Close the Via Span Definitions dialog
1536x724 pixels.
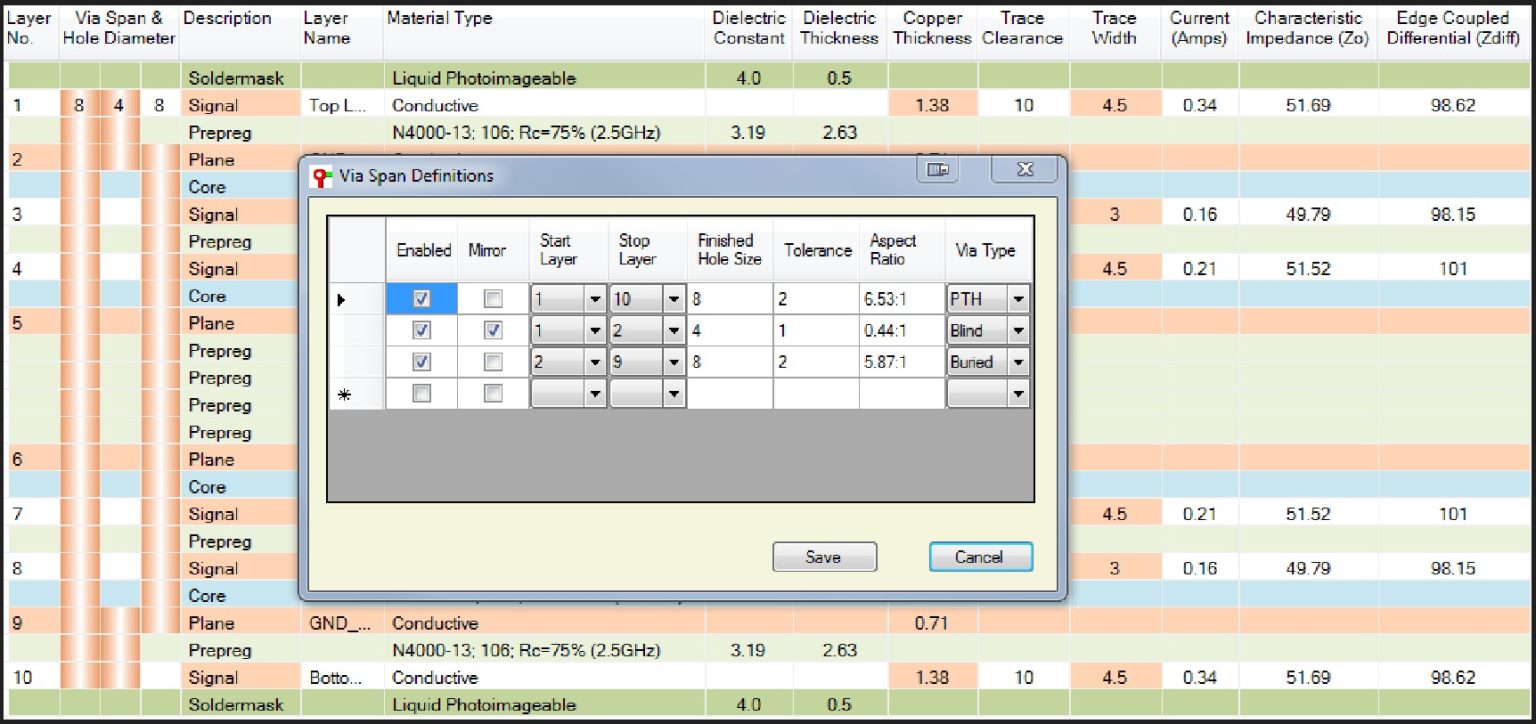[x=1024, y=170]
